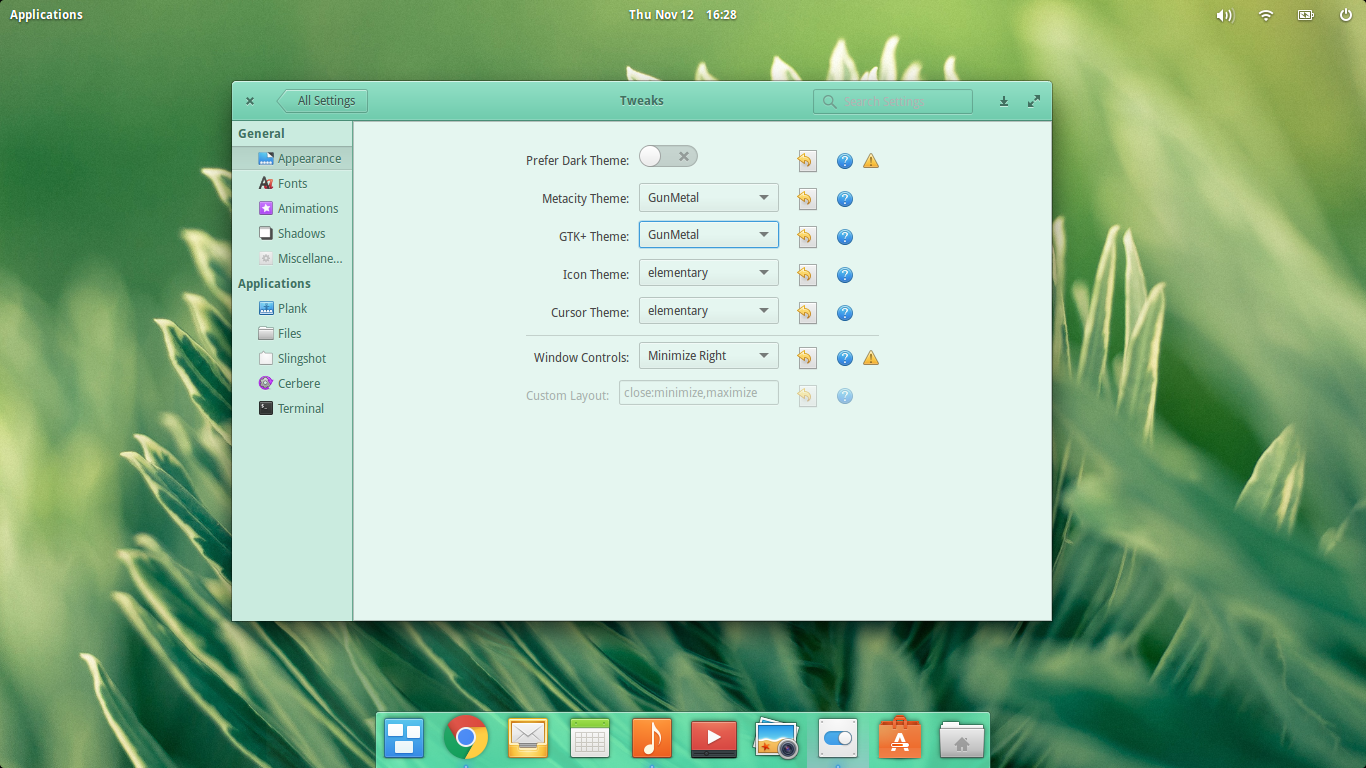Open AppCenter from the dock
This screenshot has width=1366, height=768.
click(899, 738)
